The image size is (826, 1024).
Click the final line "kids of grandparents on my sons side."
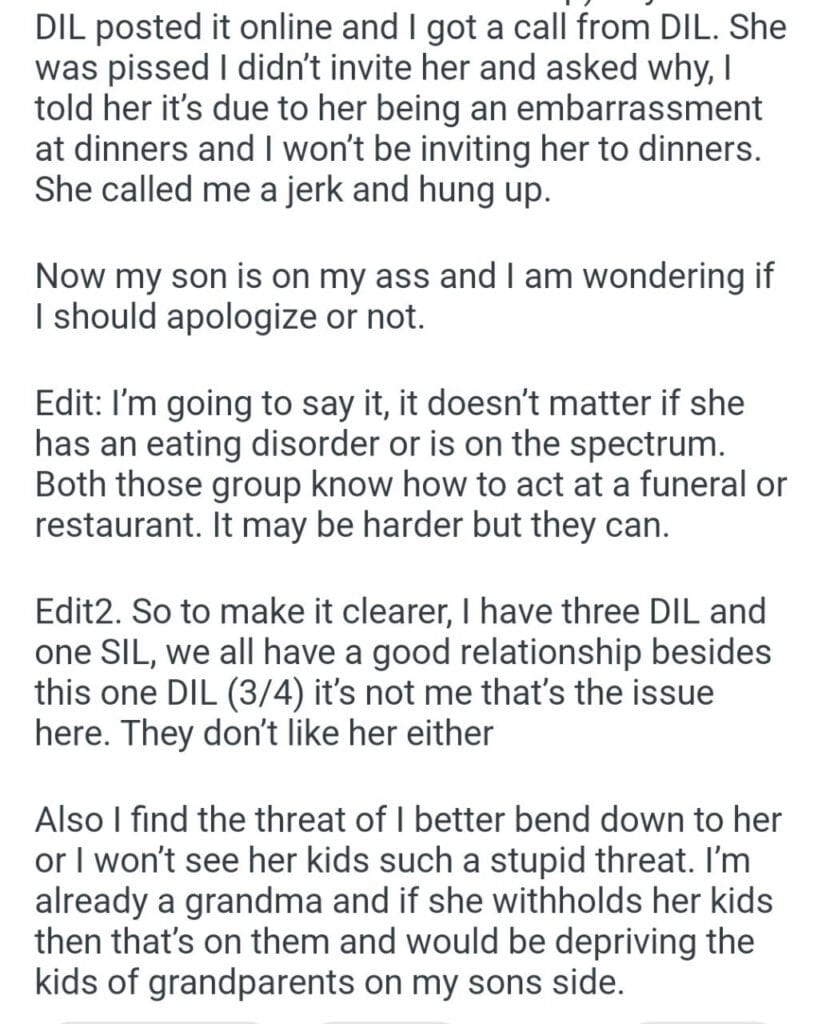click(x=329, y=983)
